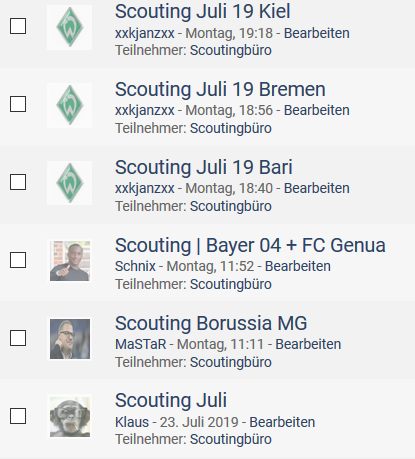Viewport: 415px width, 459px height.
Task: Open Schnix's profile picture
Action: 70,261
